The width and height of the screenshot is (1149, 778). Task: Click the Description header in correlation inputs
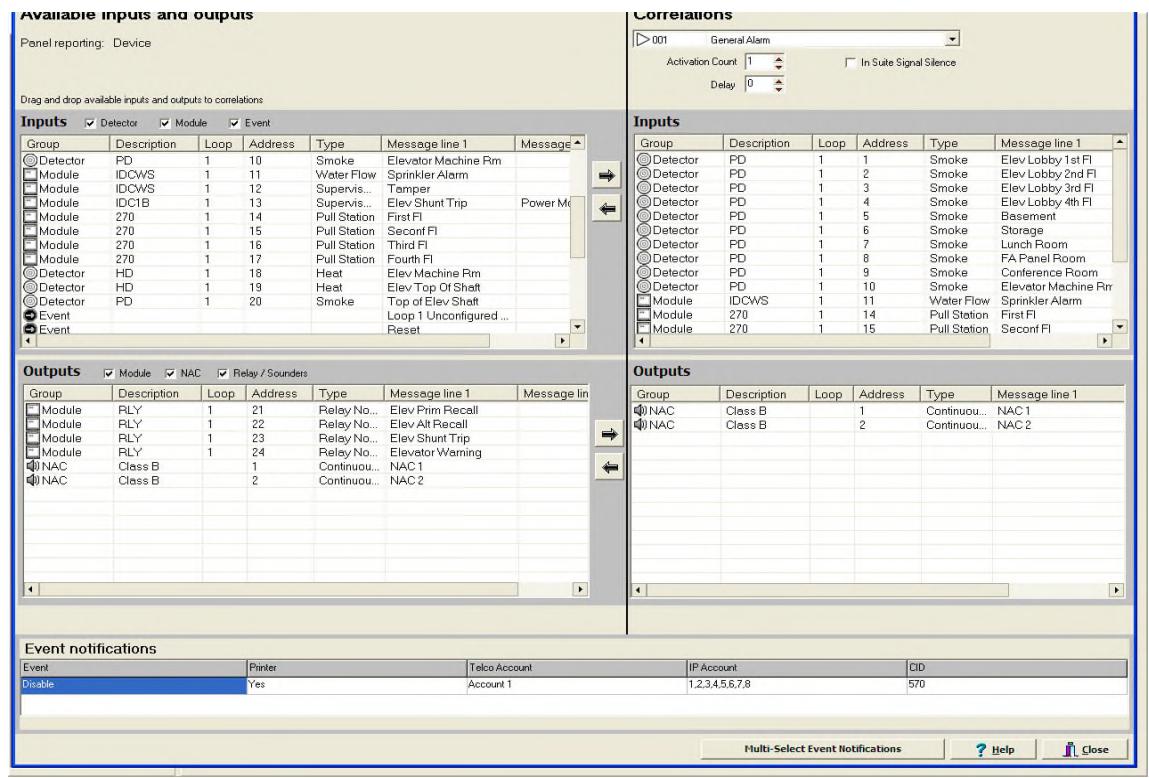click(767, 144)
